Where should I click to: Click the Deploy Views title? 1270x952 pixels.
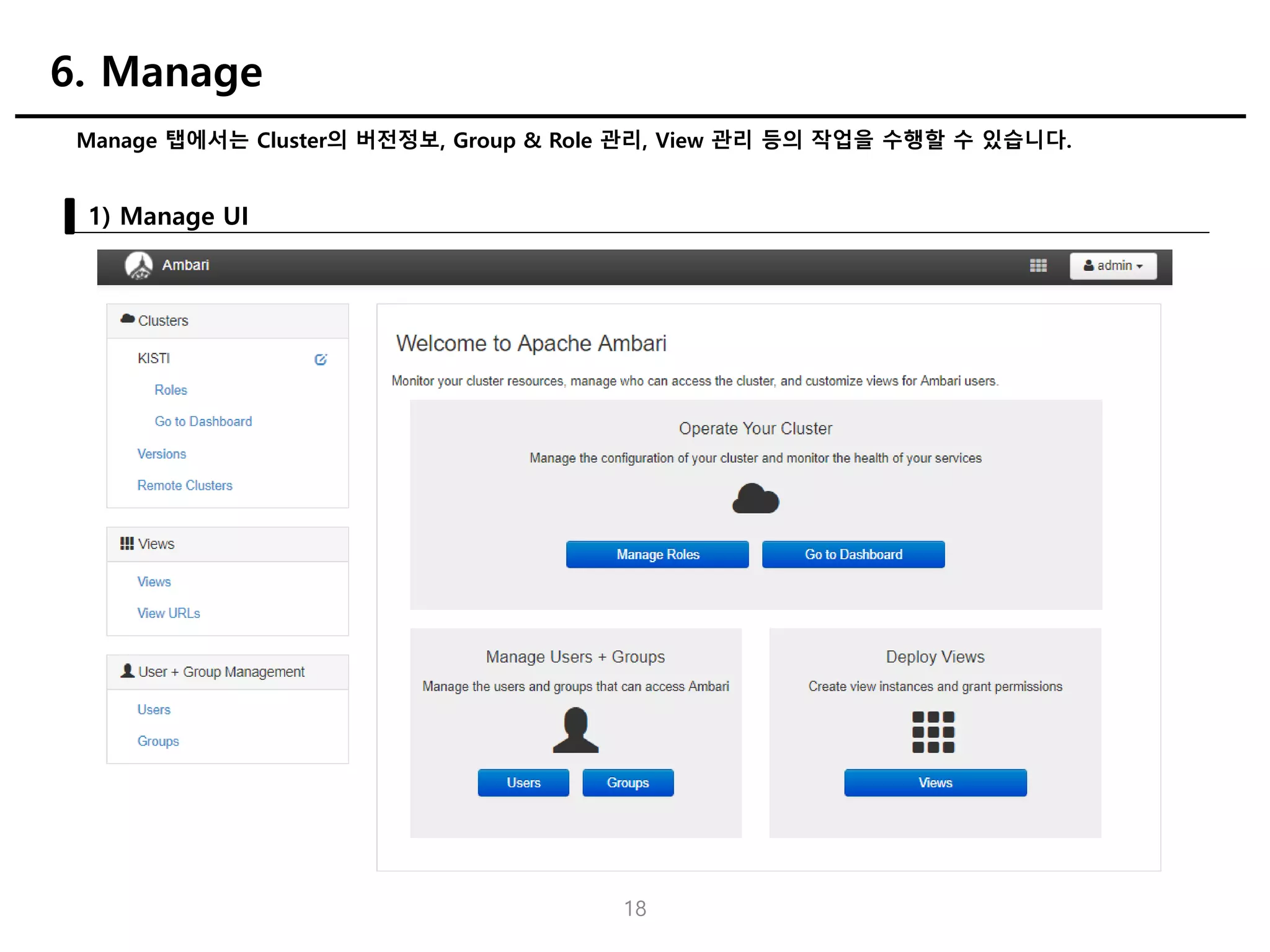click(935, 657)
